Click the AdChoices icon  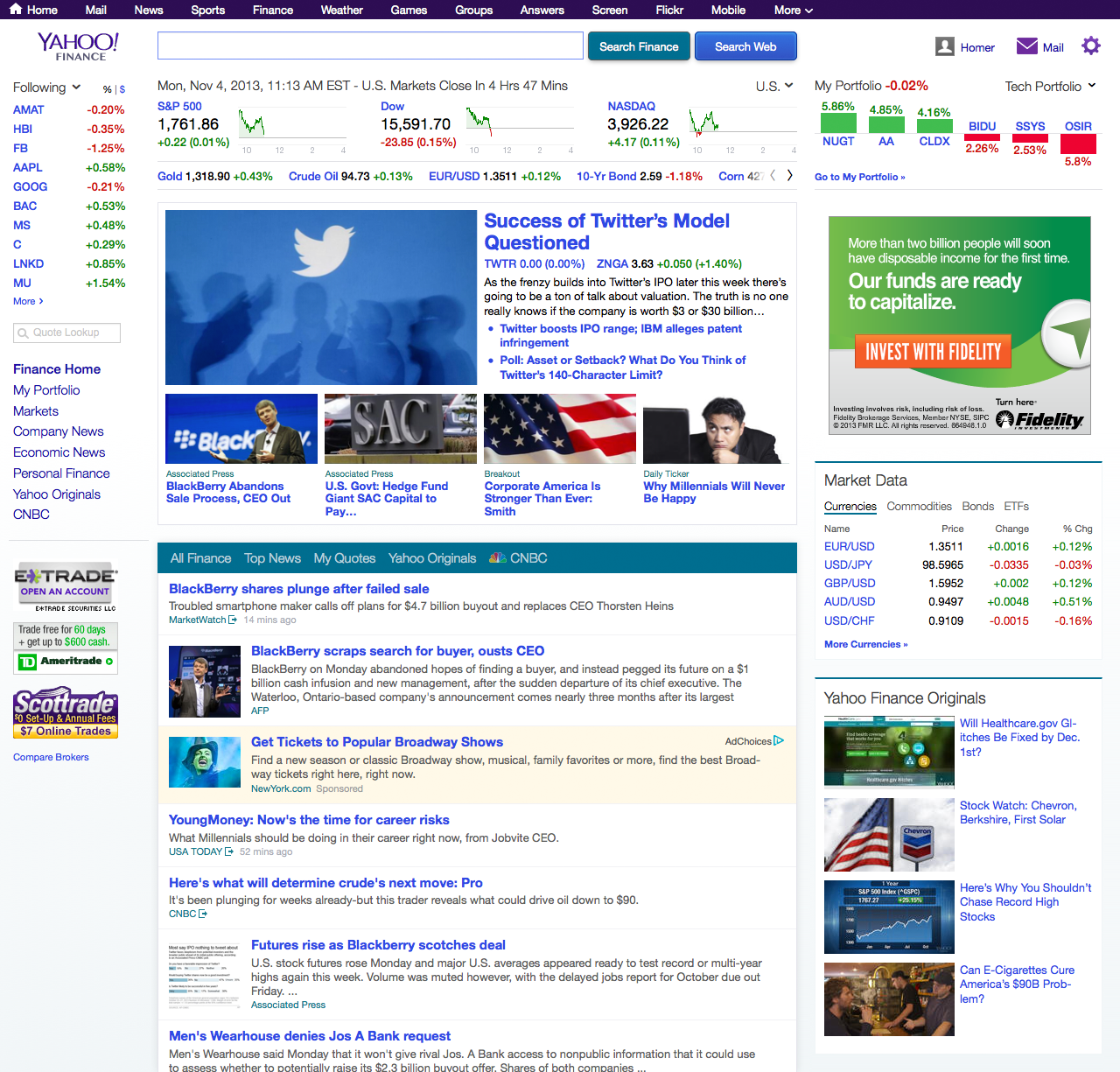(x=779, y=741)
